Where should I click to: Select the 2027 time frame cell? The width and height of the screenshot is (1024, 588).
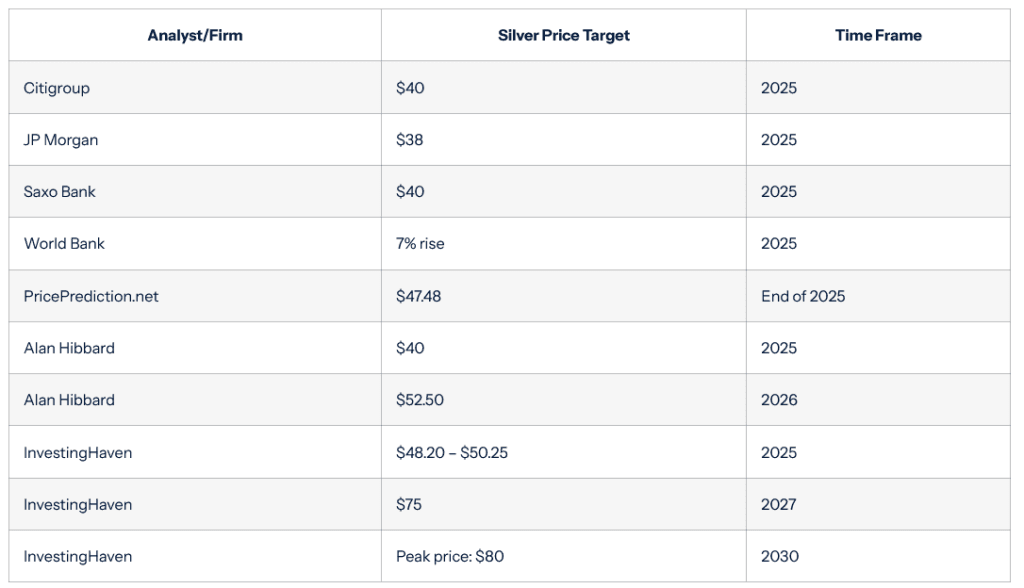[779, 505]
